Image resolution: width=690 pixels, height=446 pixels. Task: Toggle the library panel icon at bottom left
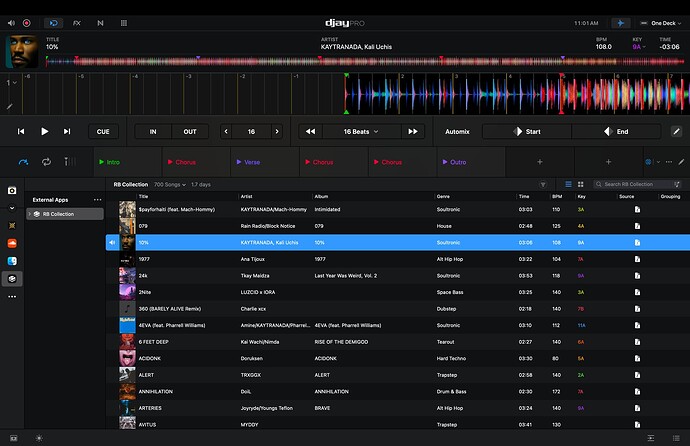(x=14, y=438)
